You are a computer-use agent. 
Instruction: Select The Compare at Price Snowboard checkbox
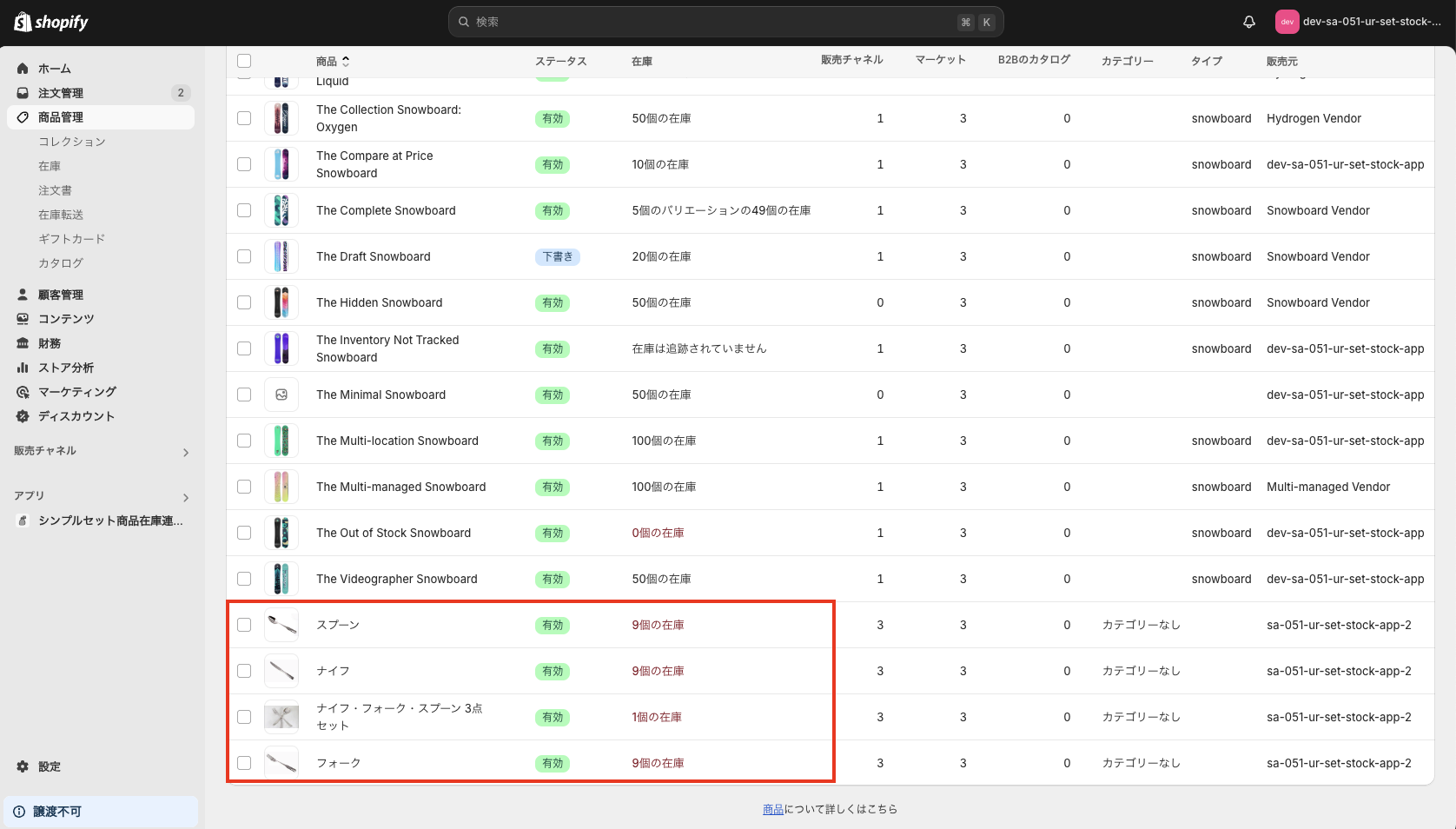pos(244,164)
